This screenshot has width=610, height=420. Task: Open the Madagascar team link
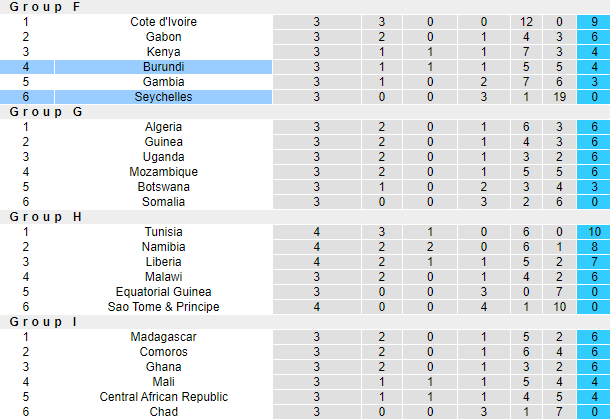coord(163,337)
